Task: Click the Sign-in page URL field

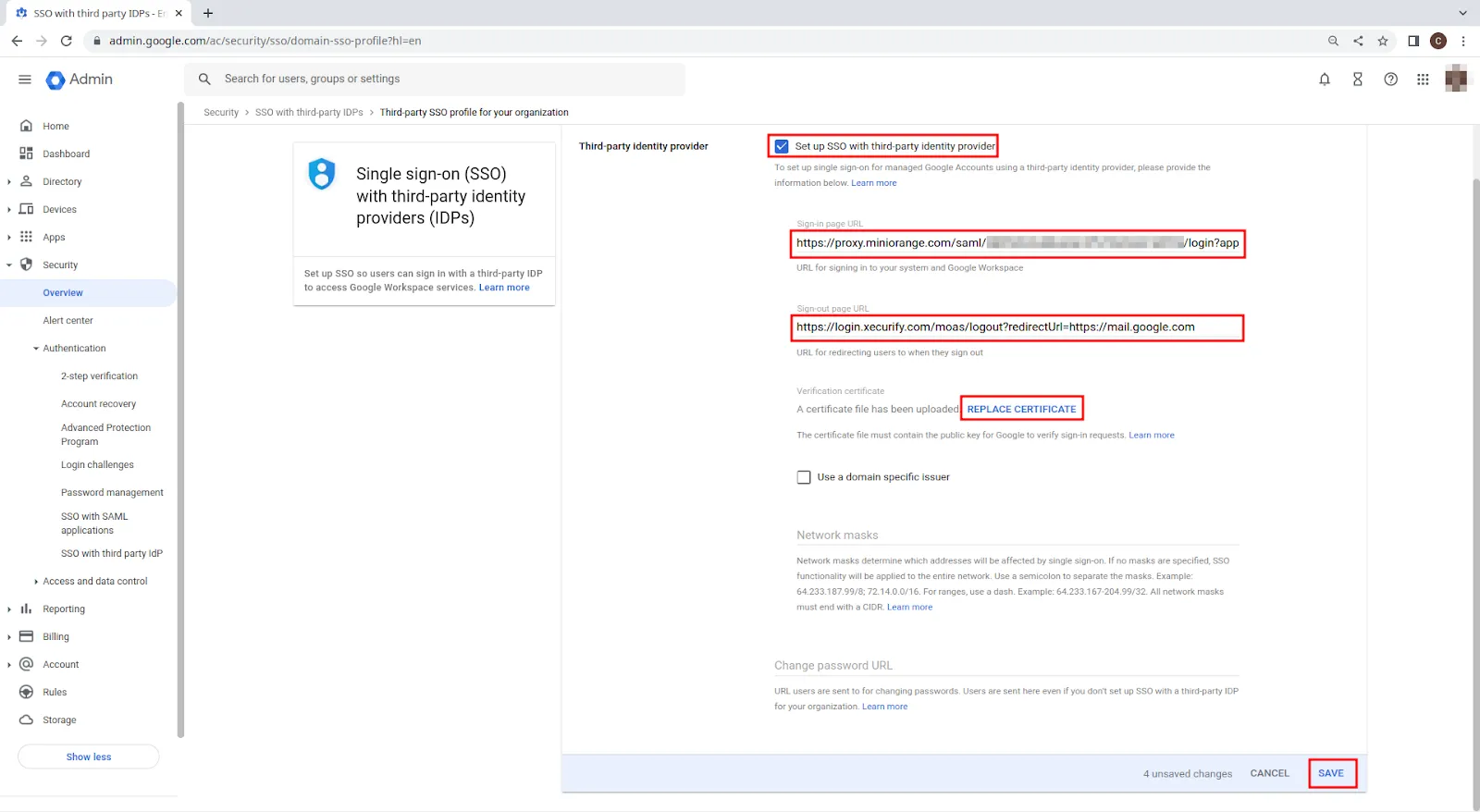Action: 1017,243
